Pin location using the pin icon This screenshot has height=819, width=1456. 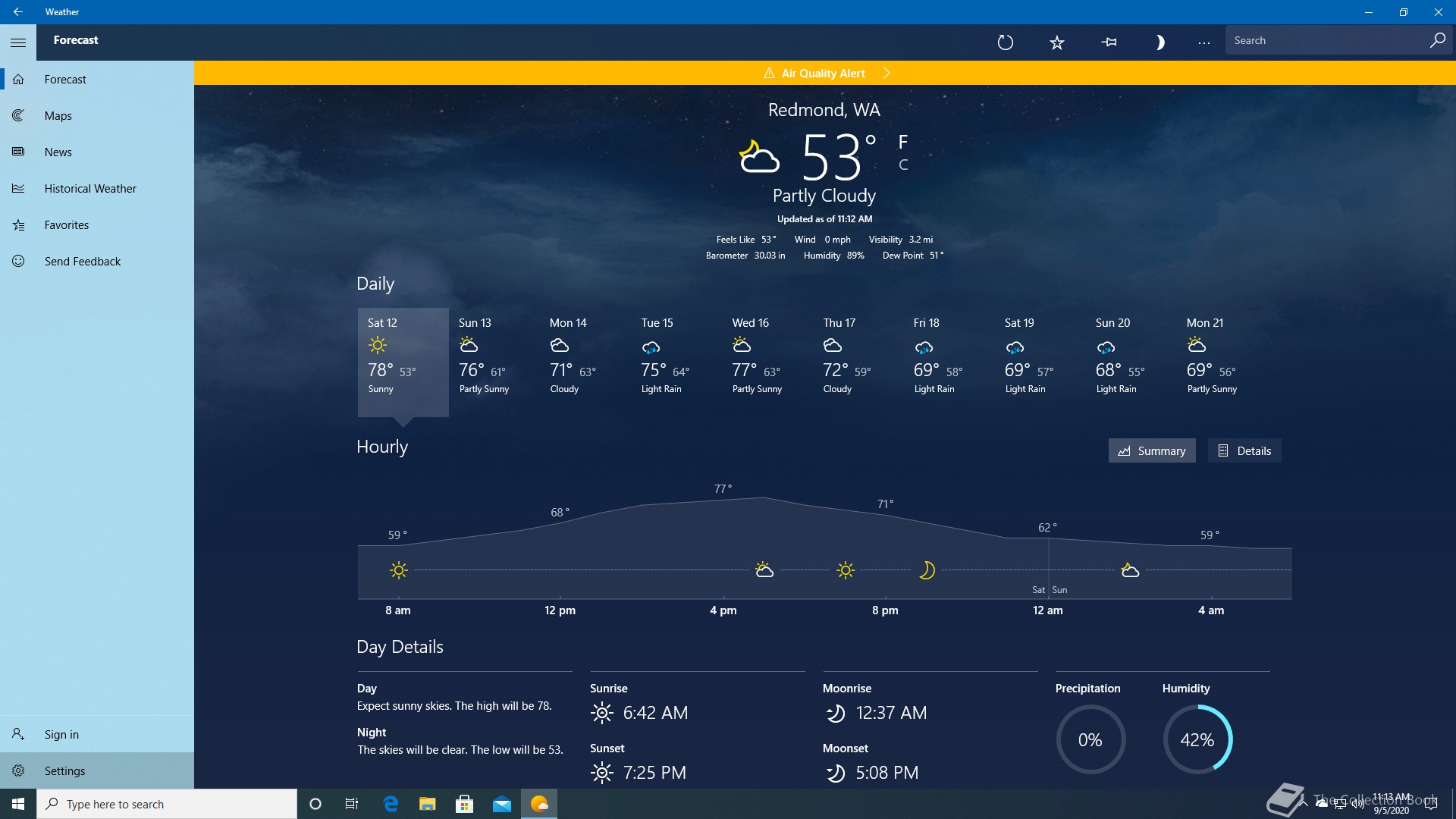click(x=1109, y=42)
